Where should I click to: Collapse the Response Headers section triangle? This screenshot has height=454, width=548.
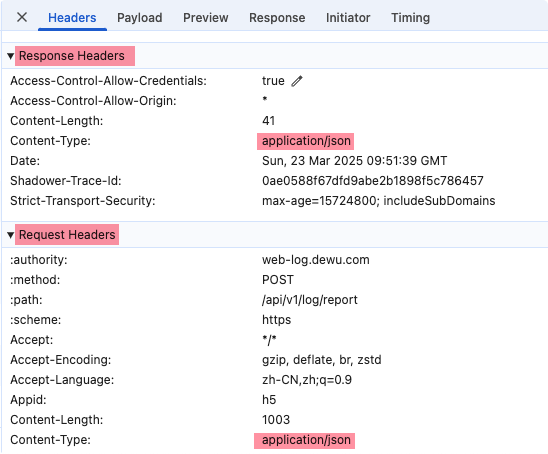[10, 56]
